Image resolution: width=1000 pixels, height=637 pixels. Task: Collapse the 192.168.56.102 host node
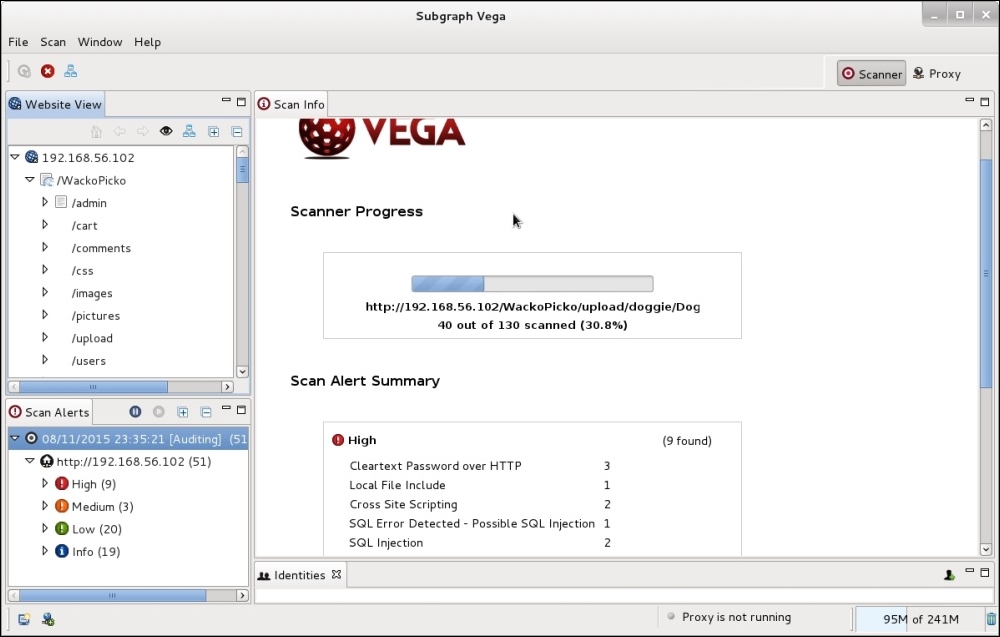(15, 157)
